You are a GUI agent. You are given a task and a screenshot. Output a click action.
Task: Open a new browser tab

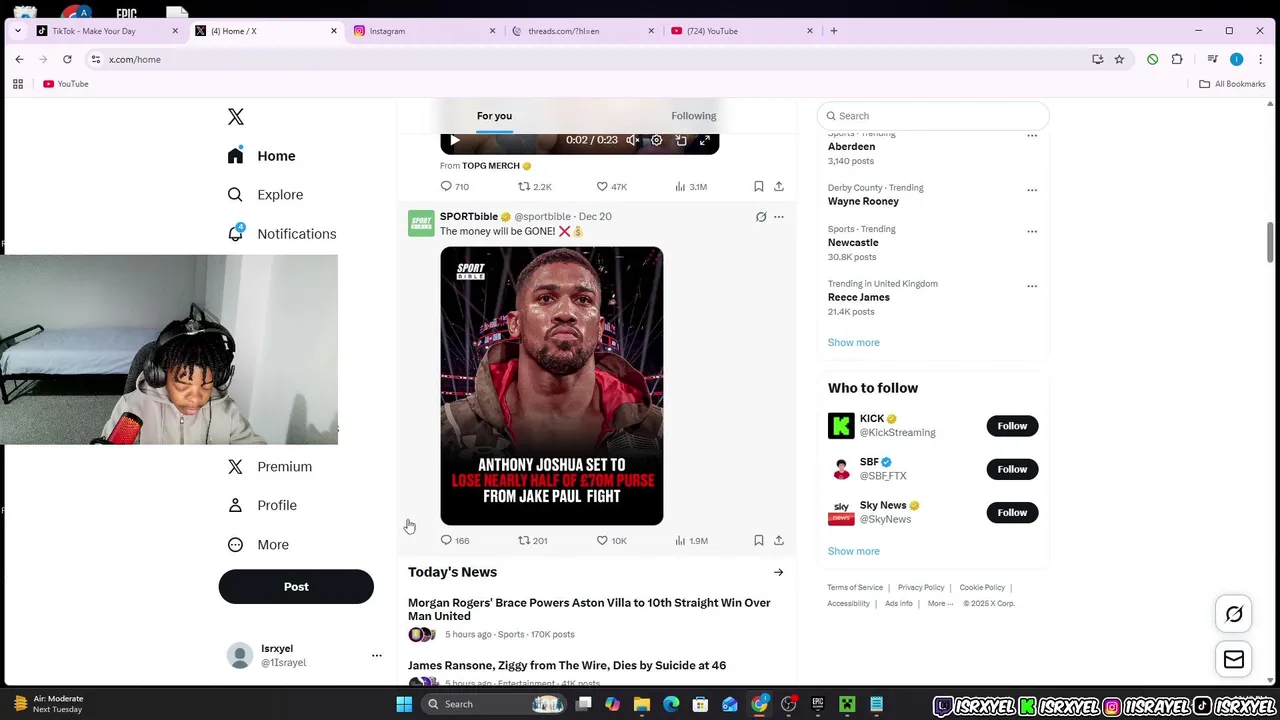(x=834, y=31)
